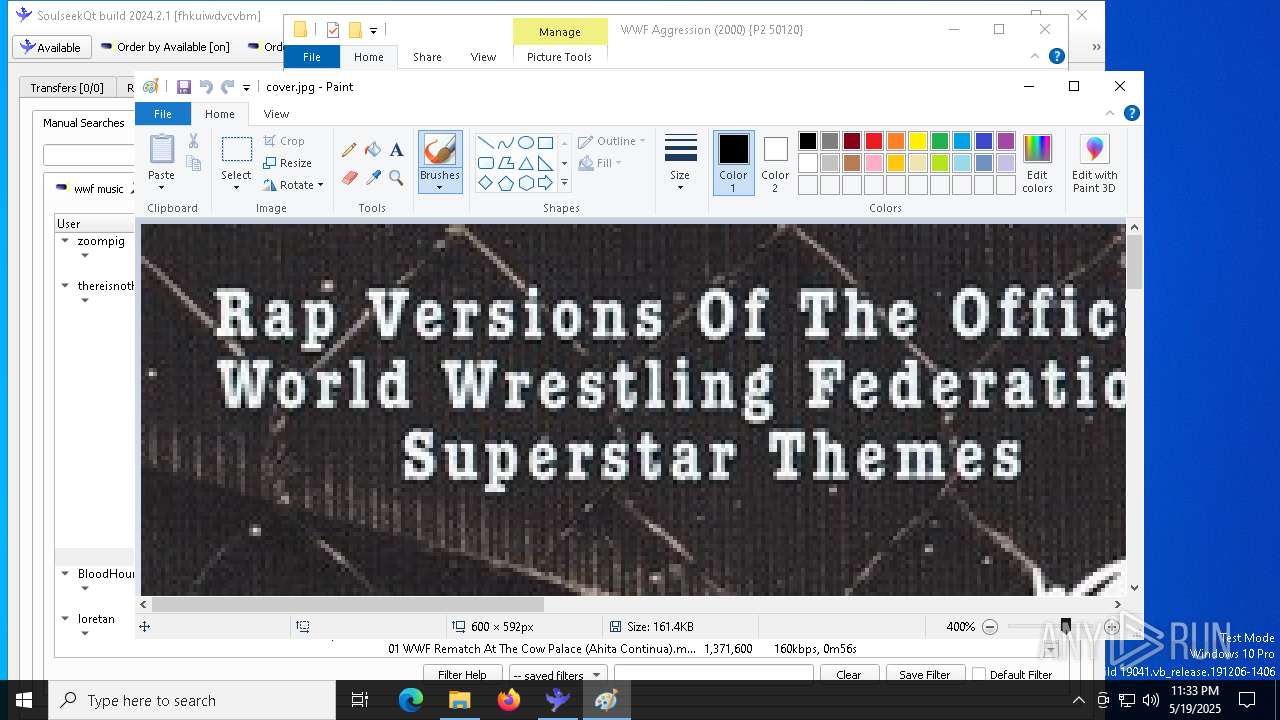Switch to the Paint Home tab
Viewport: 1280px width, 720px height.
(x=220, y=114)
